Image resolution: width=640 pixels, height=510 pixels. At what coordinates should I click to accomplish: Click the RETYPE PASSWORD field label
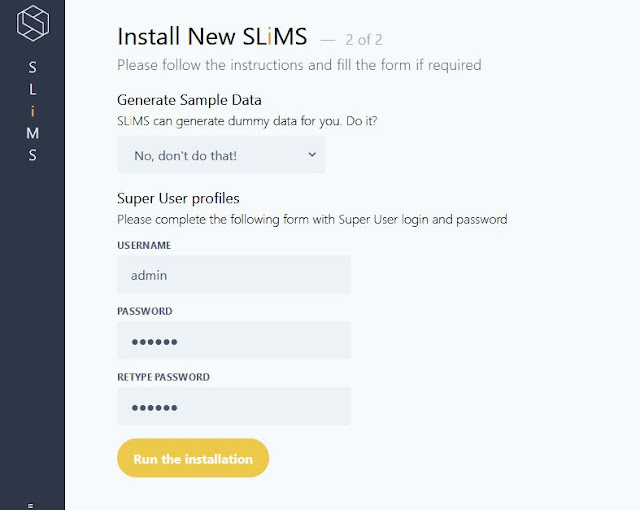tap(163, 377)
